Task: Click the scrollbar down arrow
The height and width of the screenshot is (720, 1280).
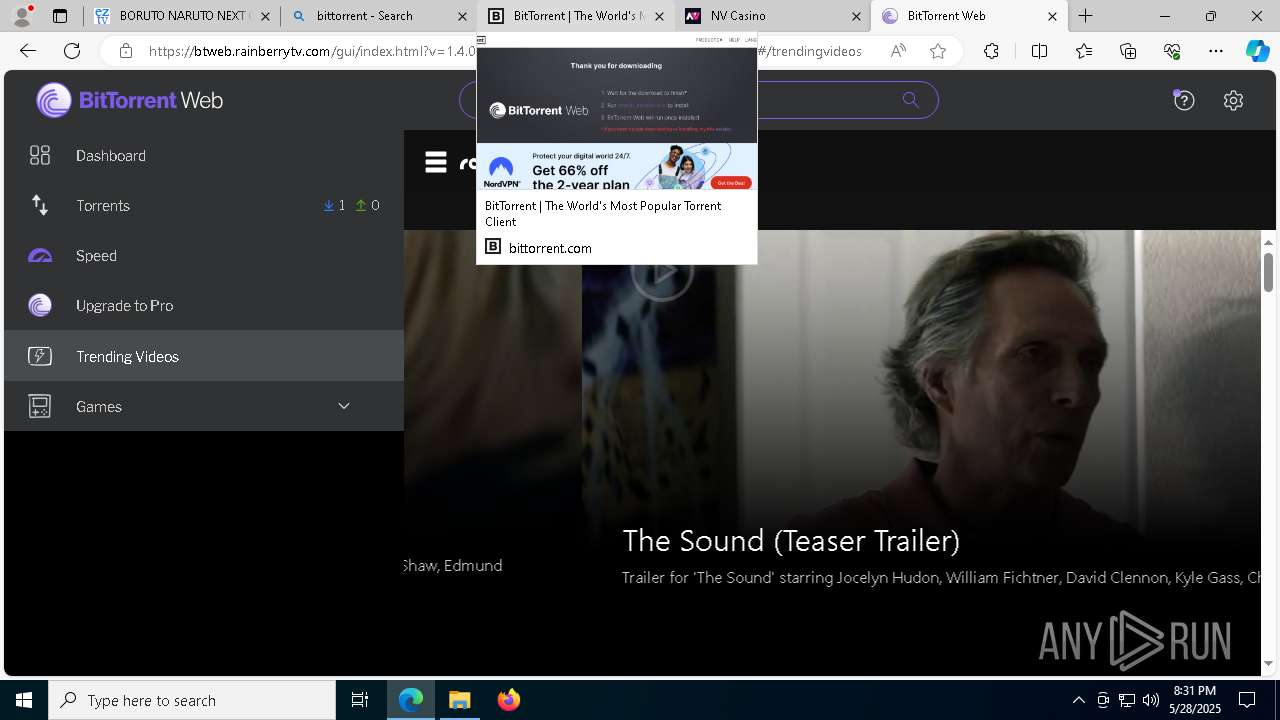Action: pyautogui.click(x=1268, y=663)
